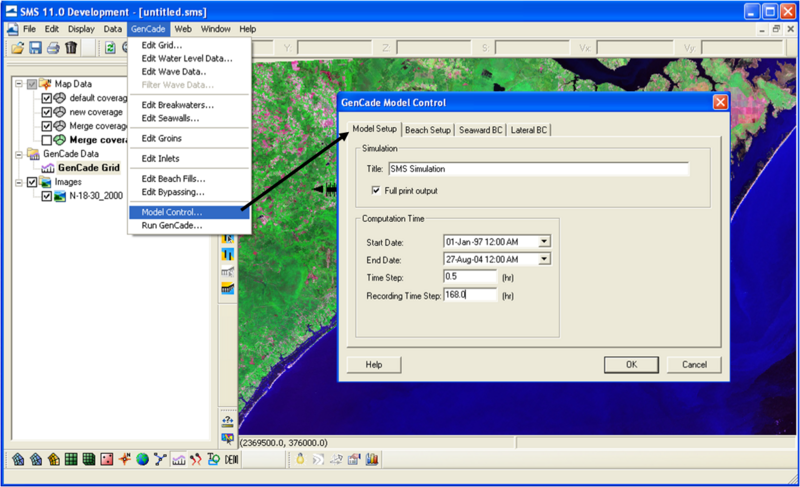Image resolution: width=800 pixels, height=487 pixels.
Task: Click the Help button in Model Control dialog
Action: click(x=373, y=365)
